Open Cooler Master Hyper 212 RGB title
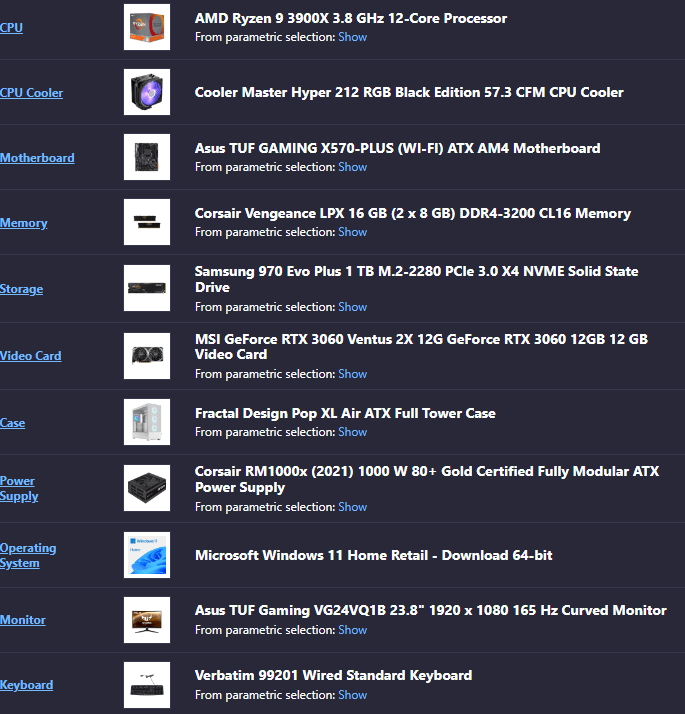685x714 pixels. pos(409,92)
